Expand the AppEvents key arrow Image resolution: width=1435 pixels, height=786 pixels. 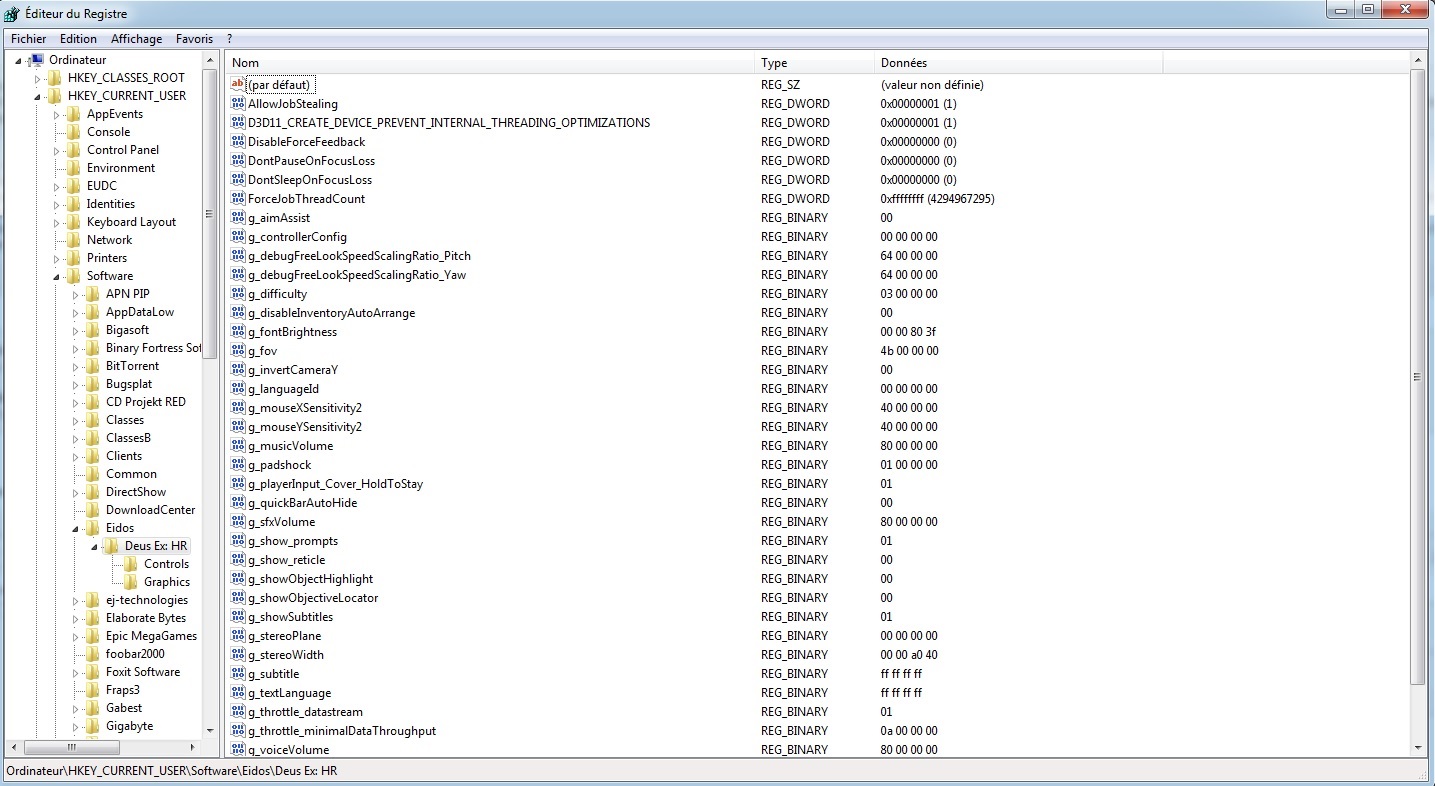coord(57,114)
